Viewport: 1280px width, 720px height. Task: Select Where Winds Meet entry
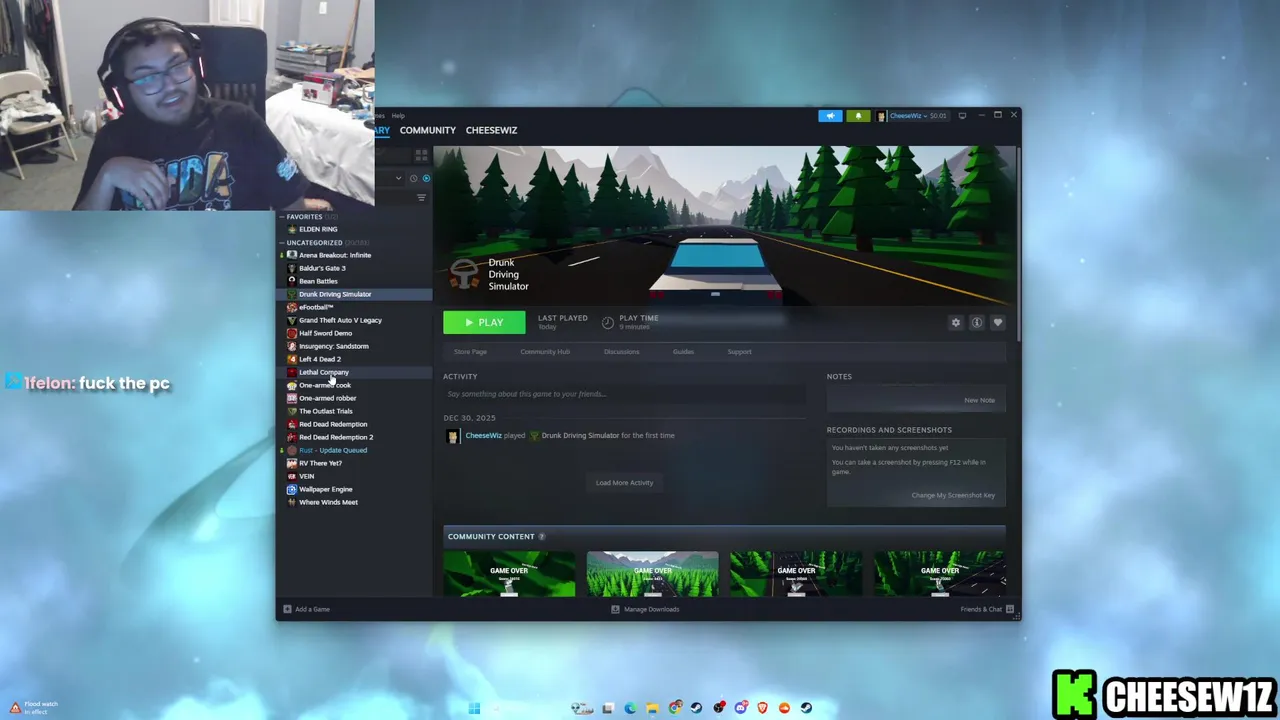(x=354, y=502)
